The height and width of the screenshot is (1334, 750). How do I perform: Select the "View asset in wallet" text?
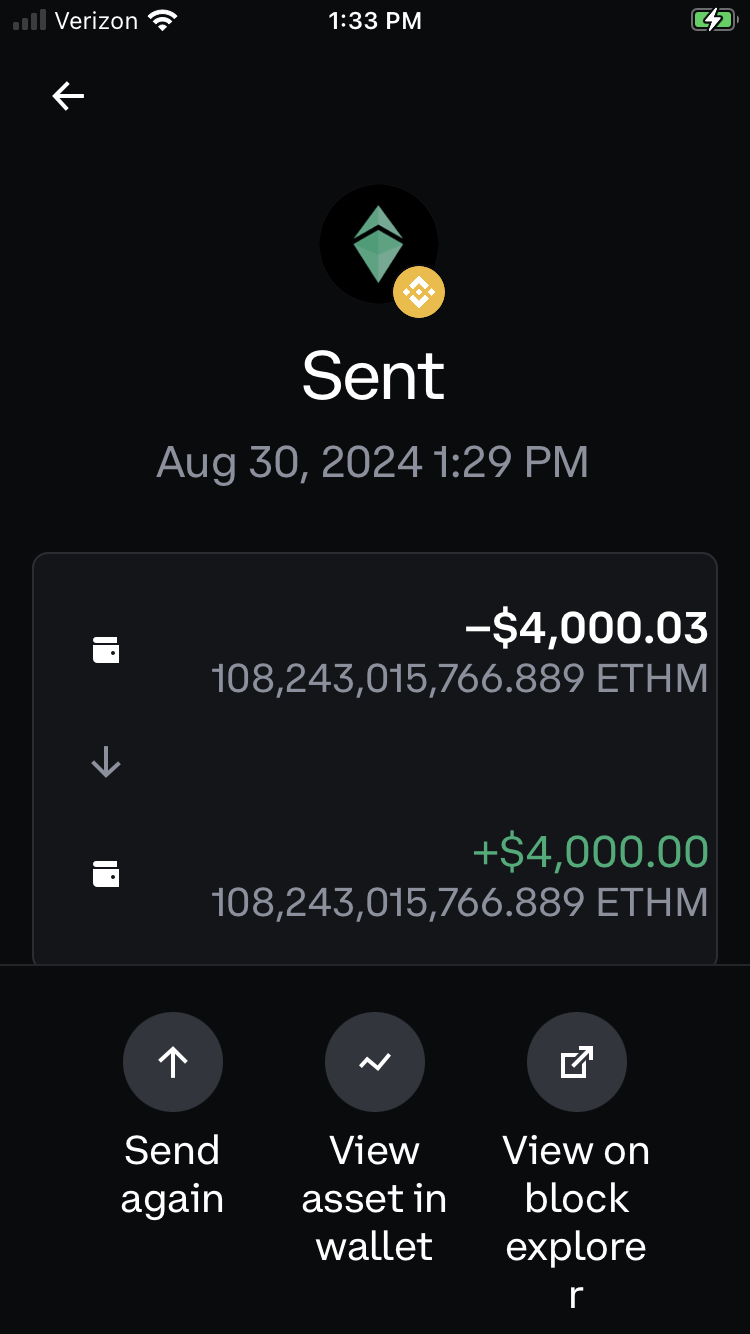(x=374, y=1198)
